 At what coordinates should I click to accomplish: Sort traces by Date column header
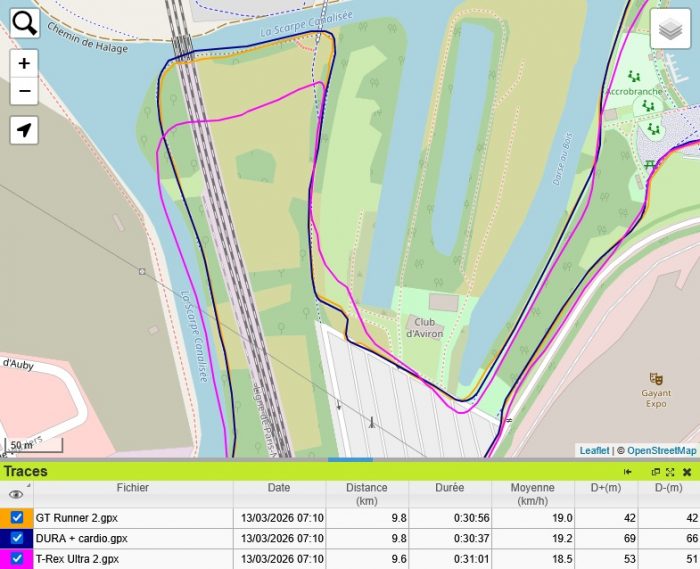(279, 488)
